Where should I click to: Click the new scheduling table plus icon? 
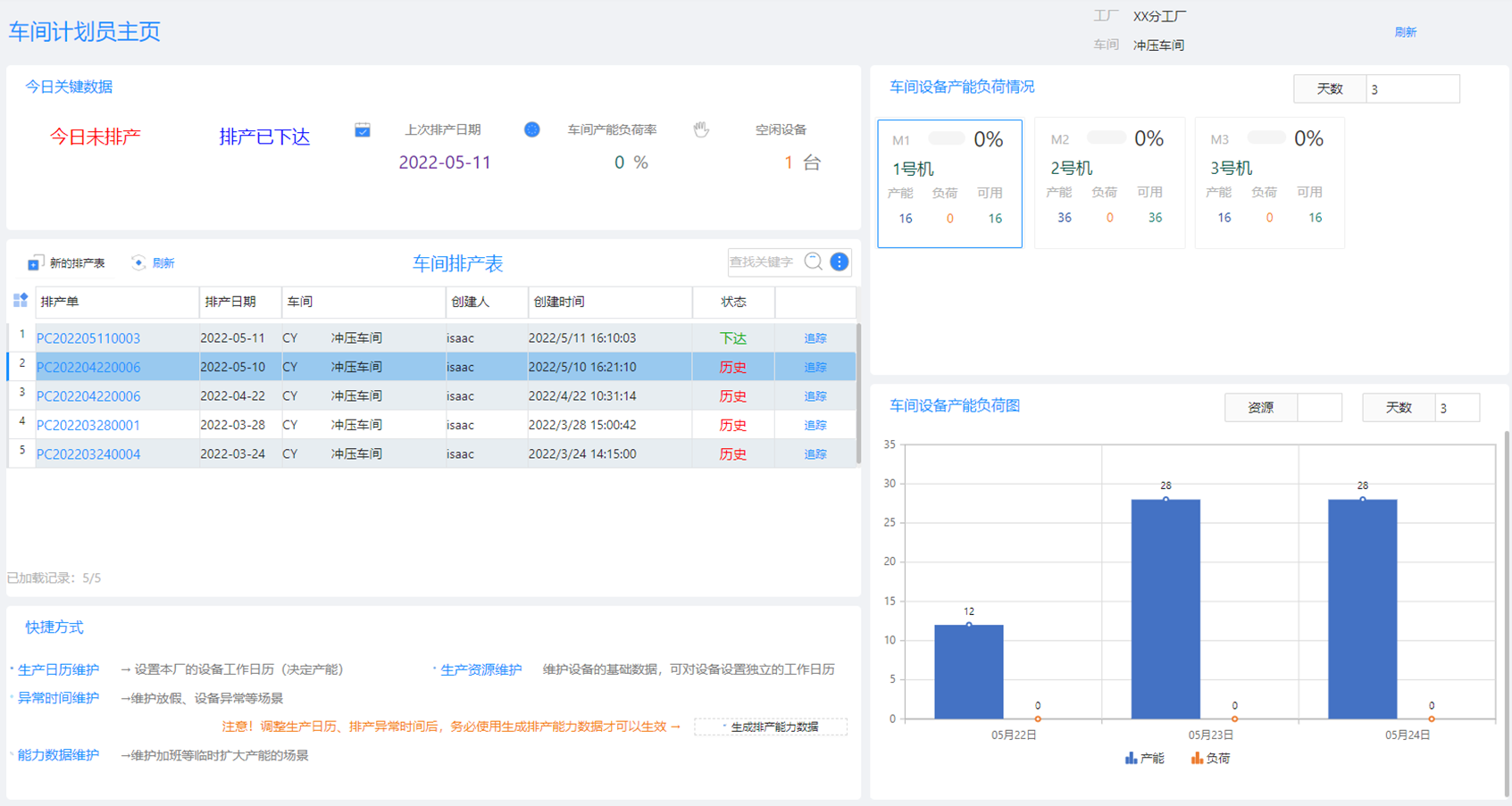(x=35, y=263)
